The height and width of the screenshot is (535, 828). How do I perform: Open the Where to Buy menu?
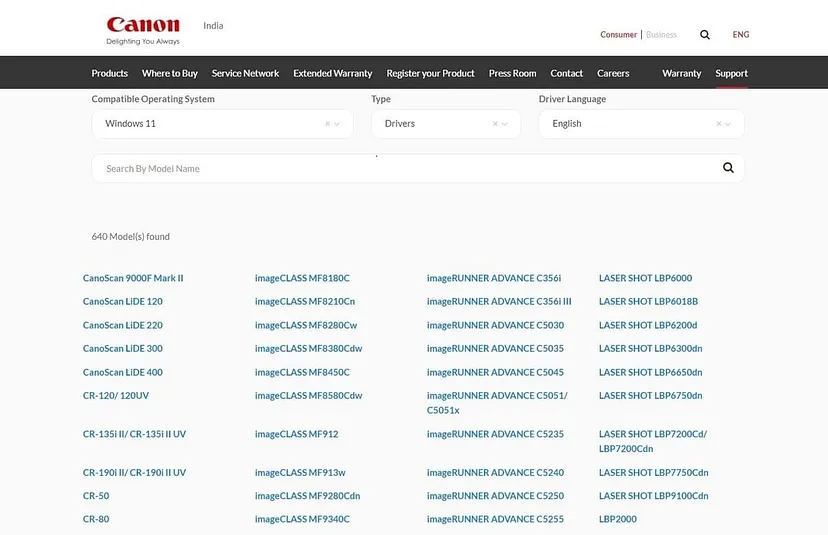(170, 73)
